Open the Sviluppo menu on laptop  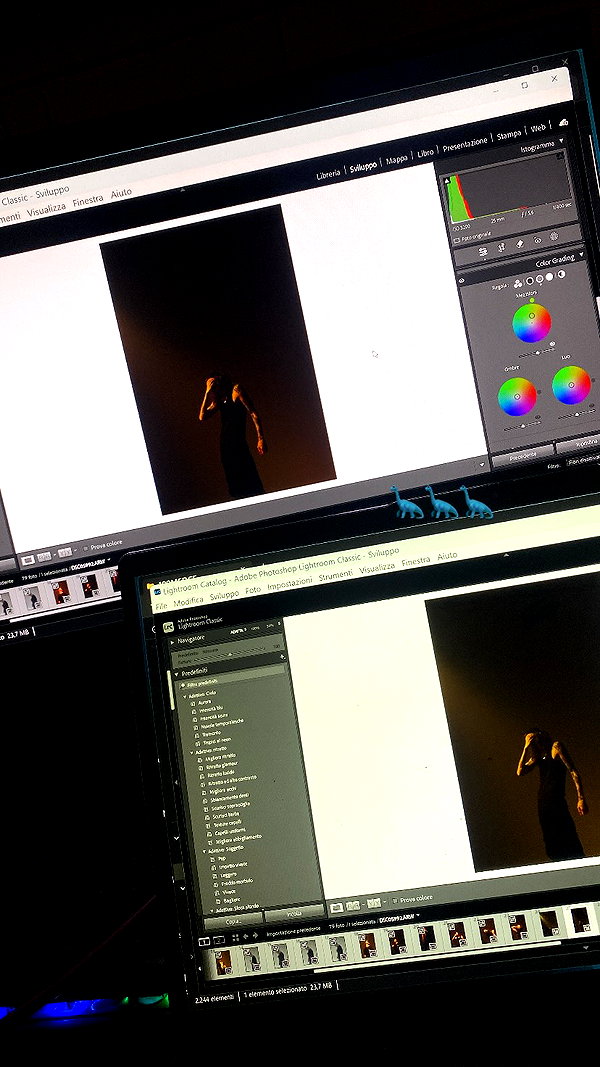(x=224, y=595)
